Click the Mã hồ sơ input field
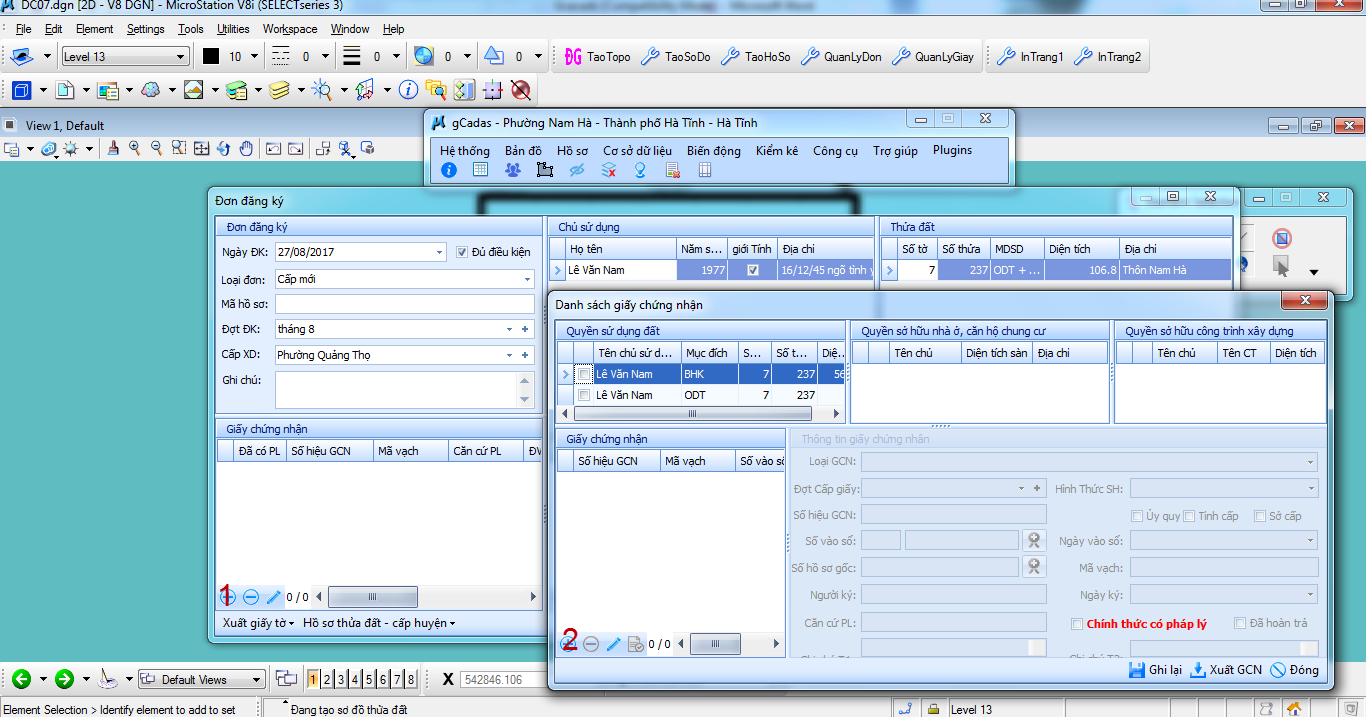 [404, 304]
